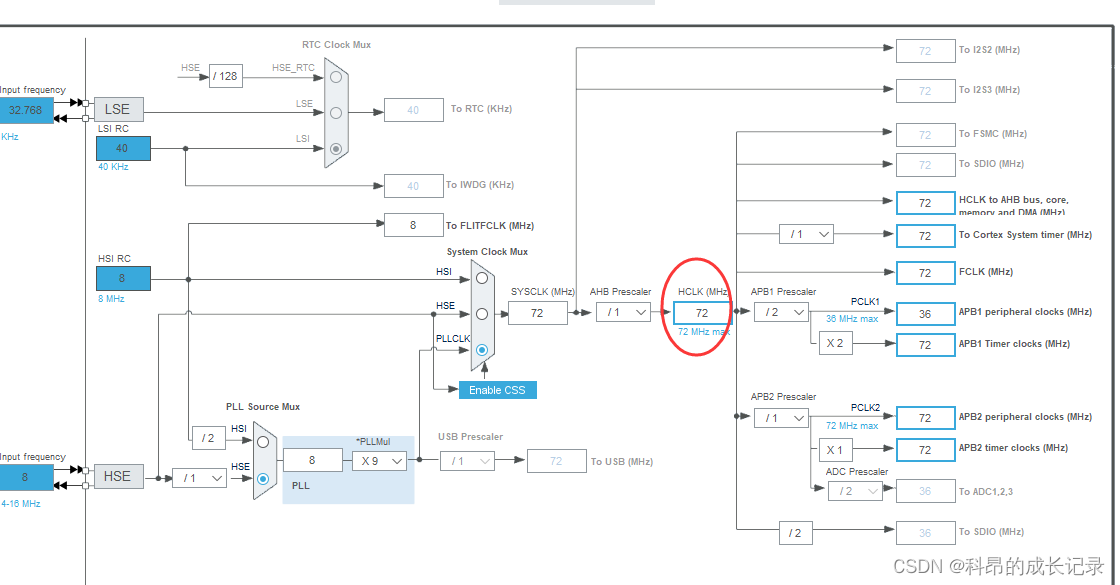
Task: Click the Enable CSS button
Action: 497,390
